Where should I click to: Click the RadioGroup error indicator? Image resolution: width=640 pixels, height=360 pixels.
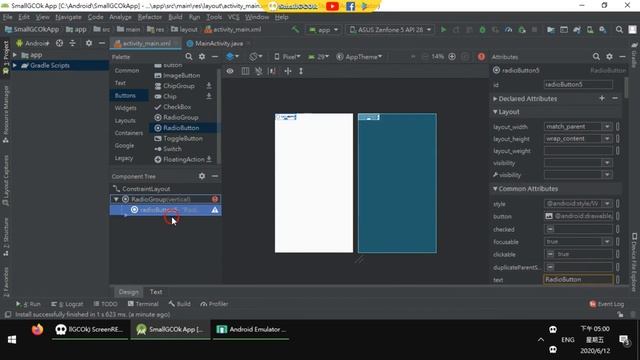coord(215,199)
